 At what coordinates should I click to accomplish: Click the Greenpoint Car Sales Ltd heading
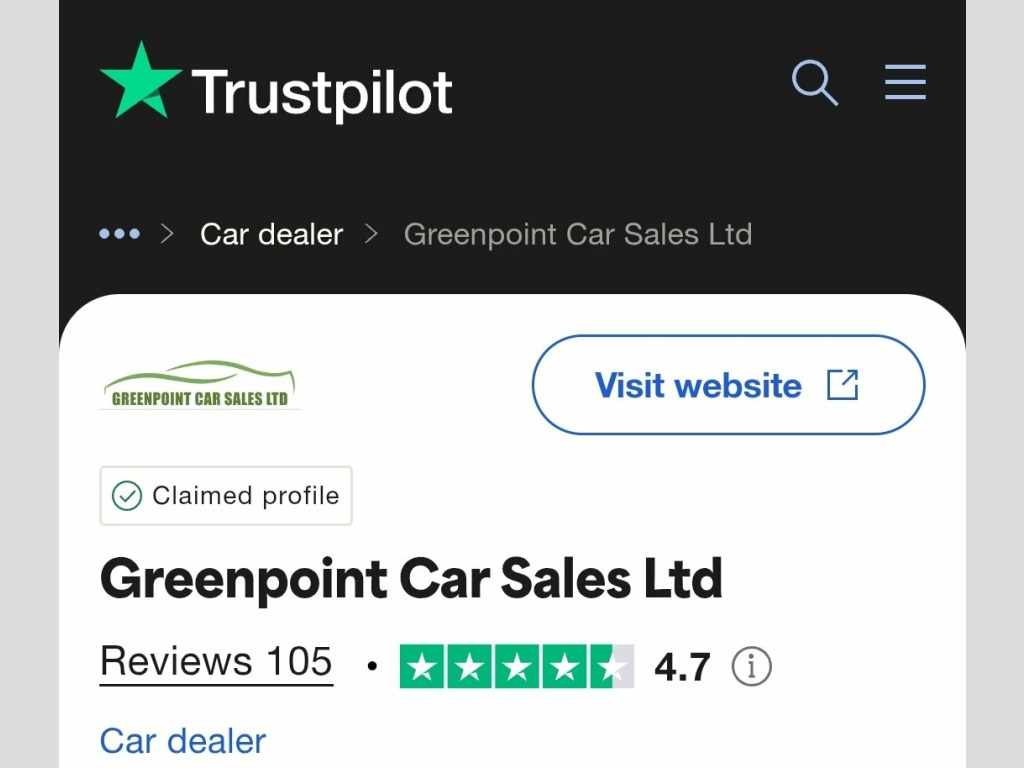click(411, 579)
